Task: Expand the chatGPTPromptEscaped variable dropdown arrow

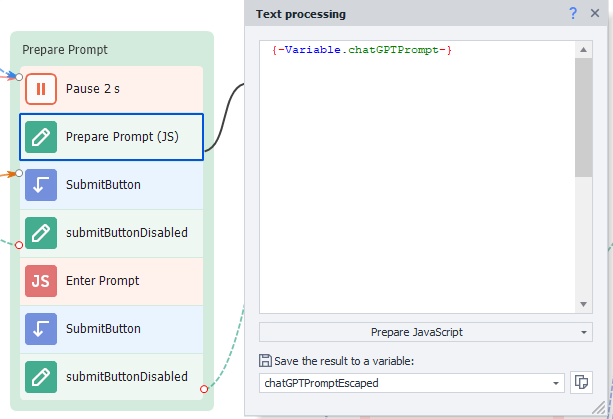Action: (556, 383)
